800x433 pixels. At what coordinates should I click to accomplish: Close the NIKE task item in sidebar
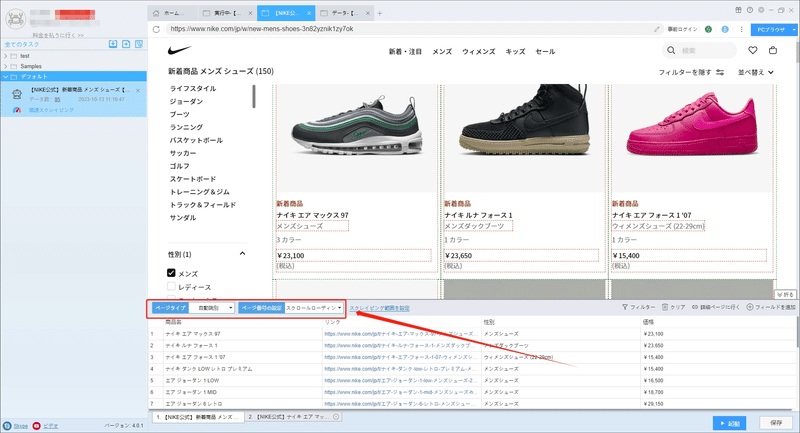point(138,90)
